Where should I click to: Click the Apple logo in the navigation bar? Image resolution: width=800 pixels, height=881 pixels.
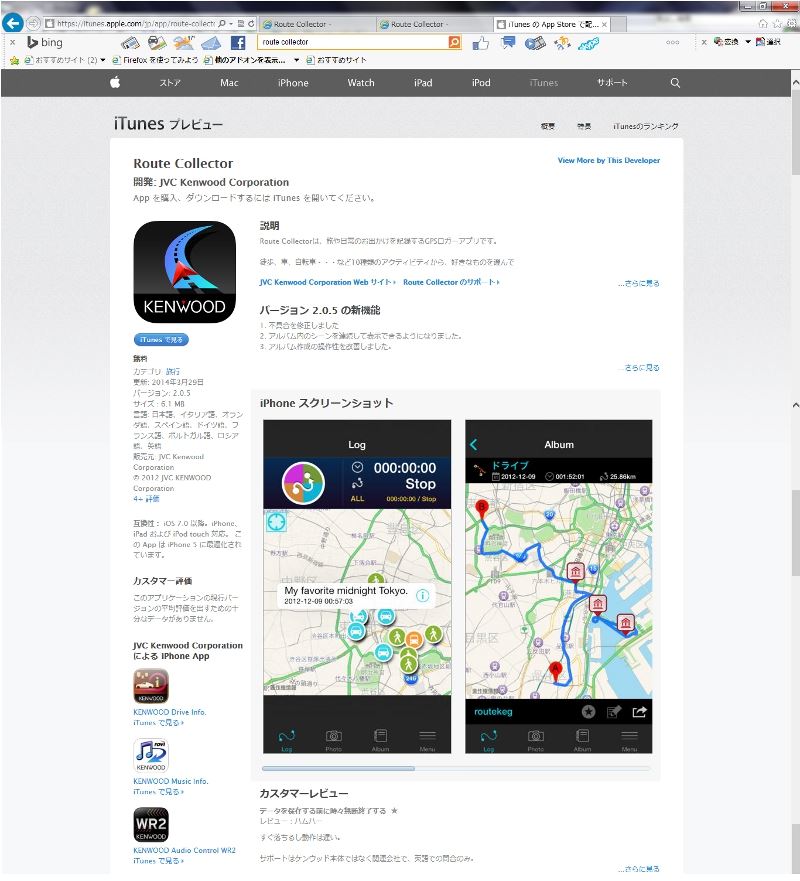pos(115,83)
